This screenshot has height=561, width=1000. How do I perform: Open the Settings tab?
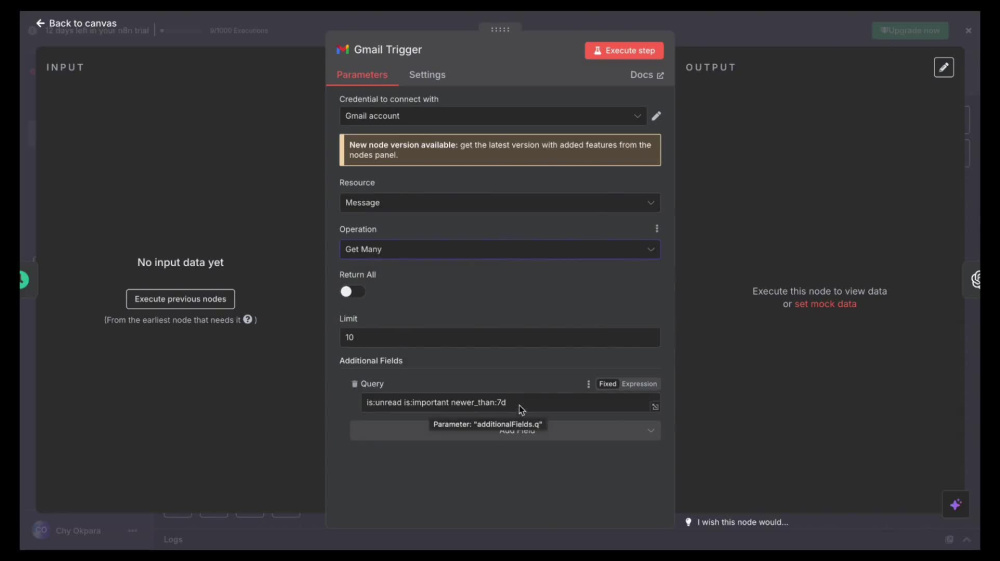[427, 75]
